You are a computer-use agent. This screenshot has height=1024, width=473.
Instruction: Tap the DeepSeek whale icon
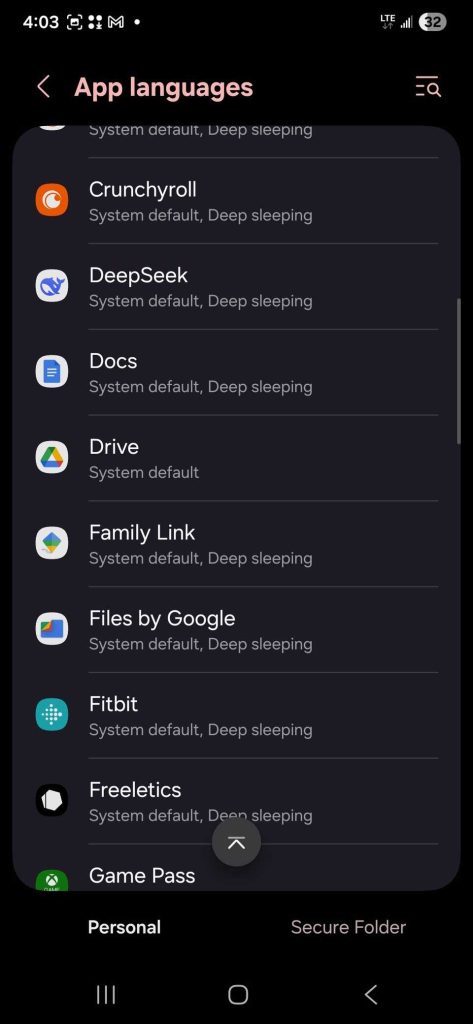(52, 285)
